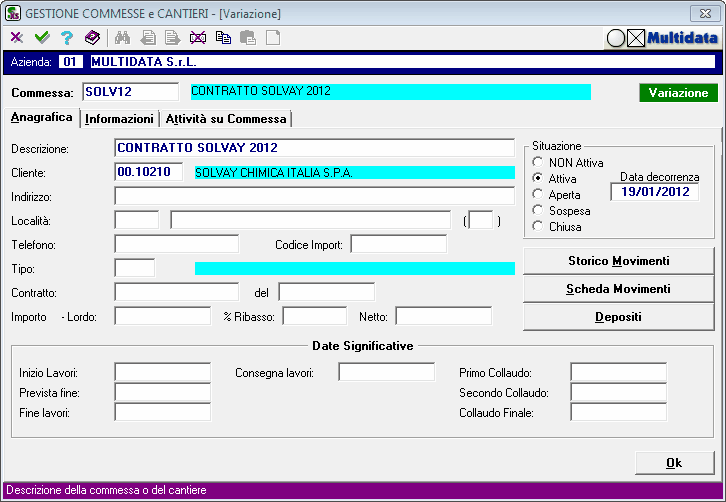Click the Descrizione input field
The width and height of the screenshot is (726, 502).
[x=314, y=148]
